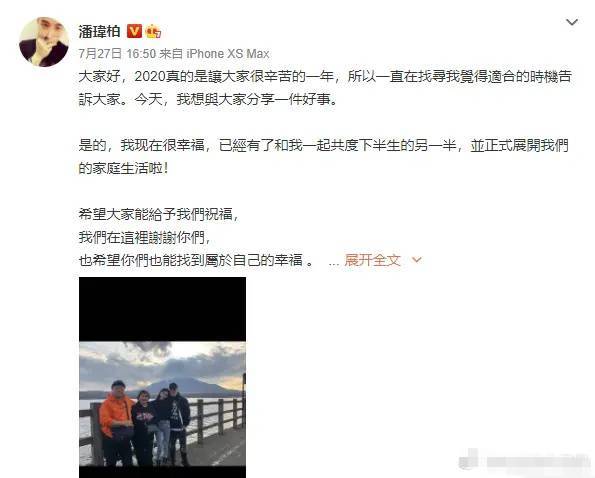
Task: Open the attached family photo thumbnail
Action: tap(162, 377)
